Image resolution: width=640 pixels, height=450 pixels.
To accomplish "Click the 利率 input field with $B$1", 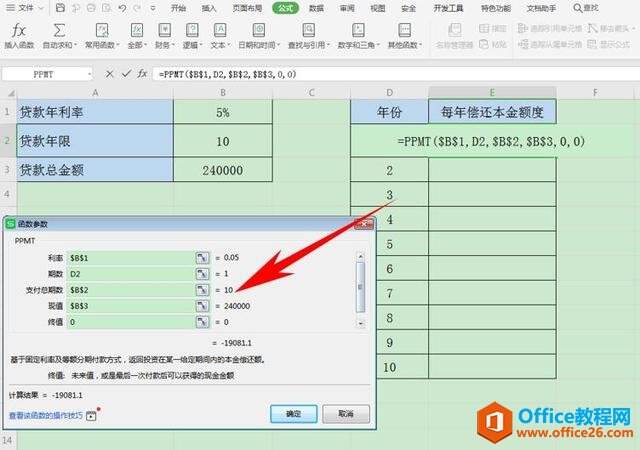I will 131,258.
